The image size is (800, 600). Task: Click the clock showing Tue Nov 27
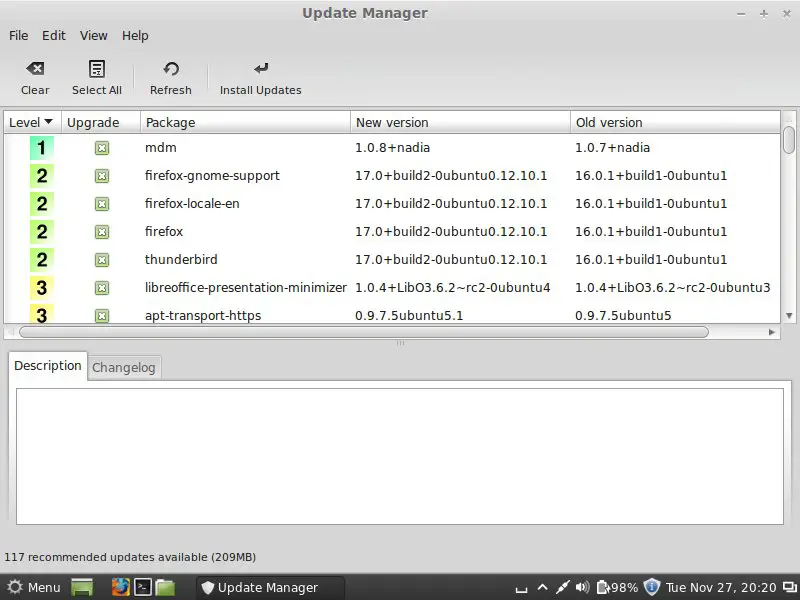click(721, 588)
